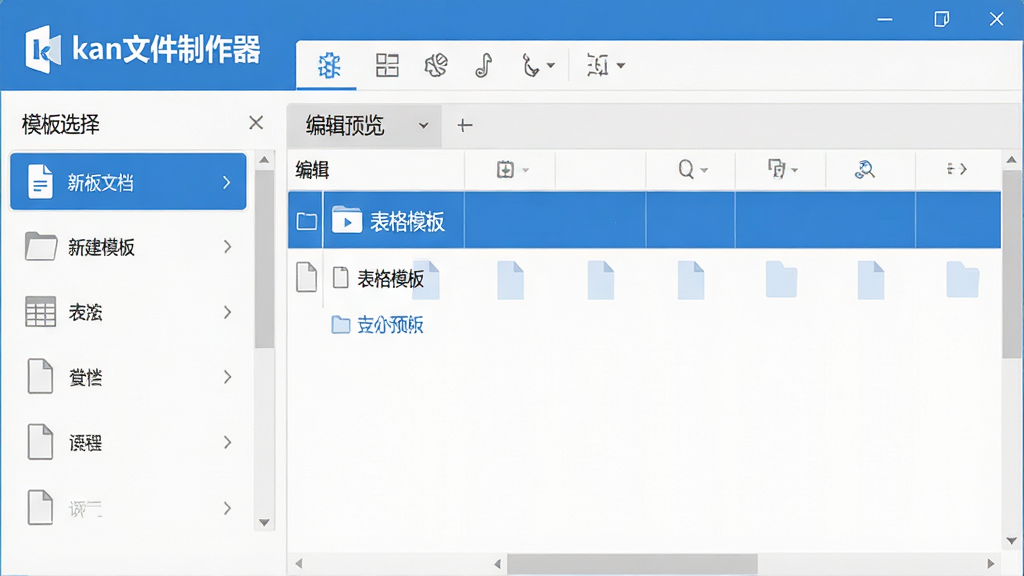
Task: Close the 模板选择 panel
Action: (x=256, y=123)
